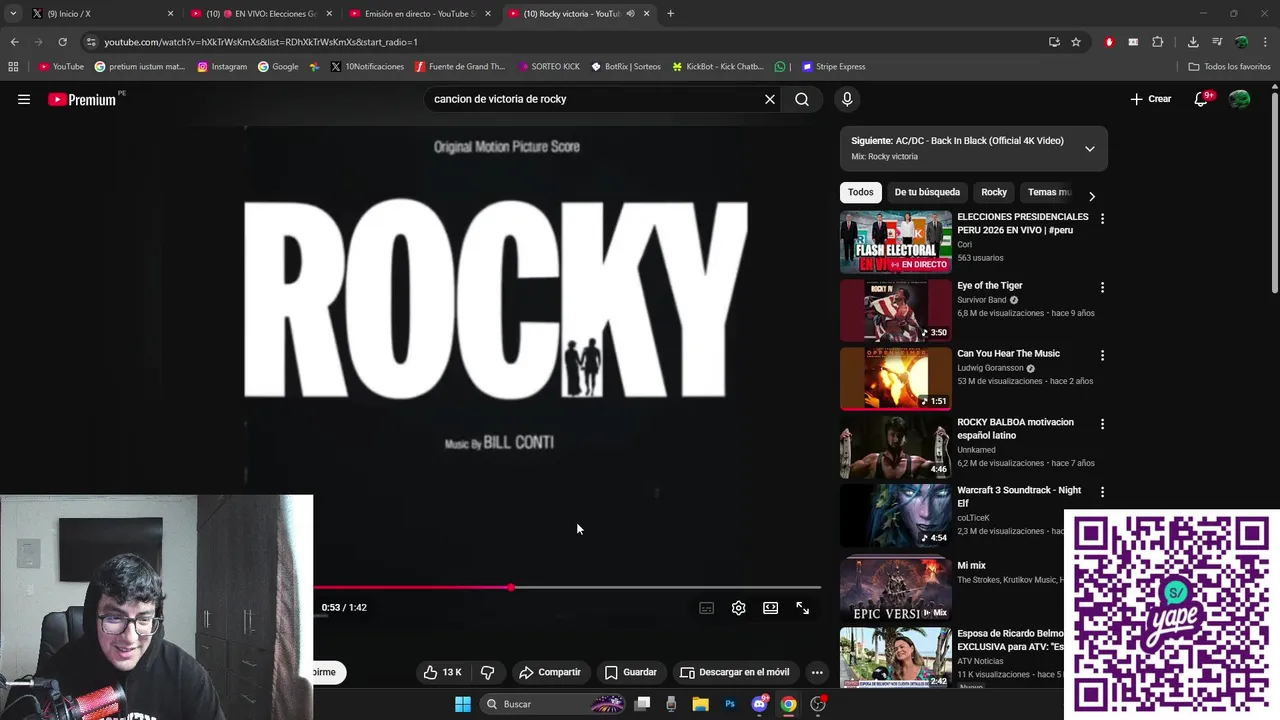Click the Compartir button

click(550, 672)
